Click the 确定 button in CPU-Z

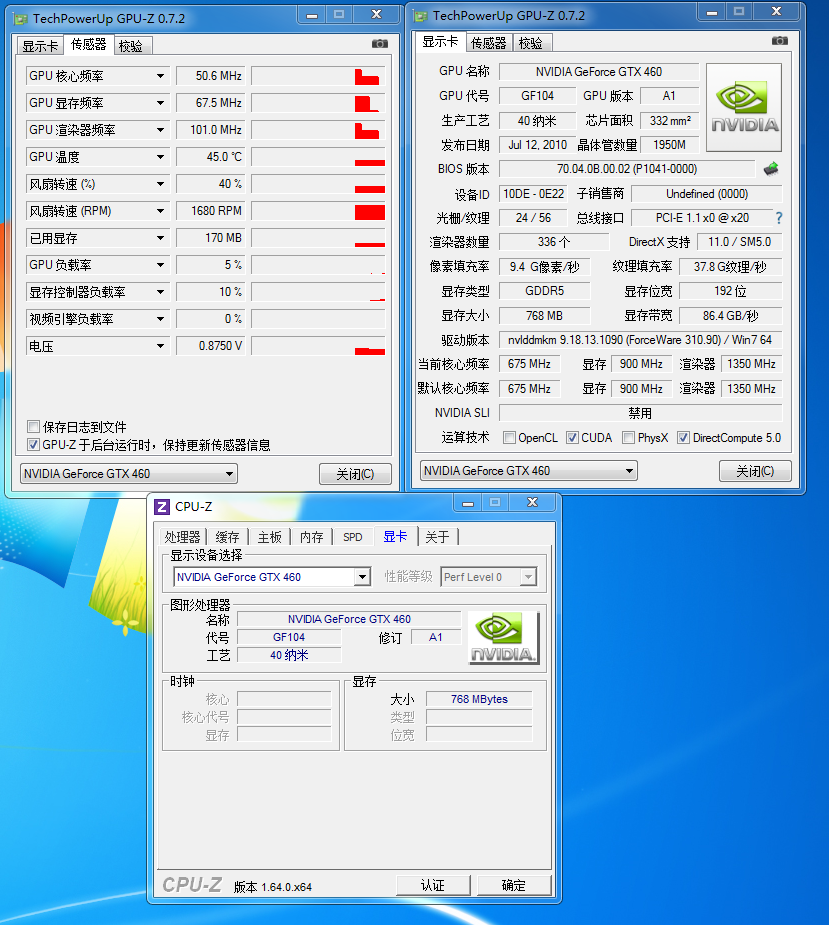513,885
